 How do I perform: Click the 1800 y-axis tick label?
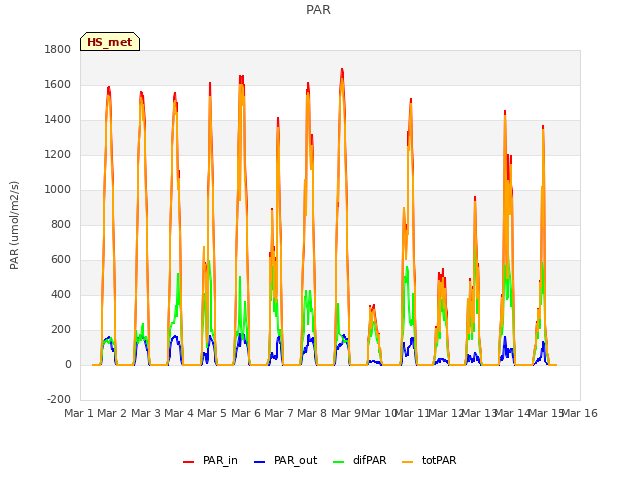58,49
